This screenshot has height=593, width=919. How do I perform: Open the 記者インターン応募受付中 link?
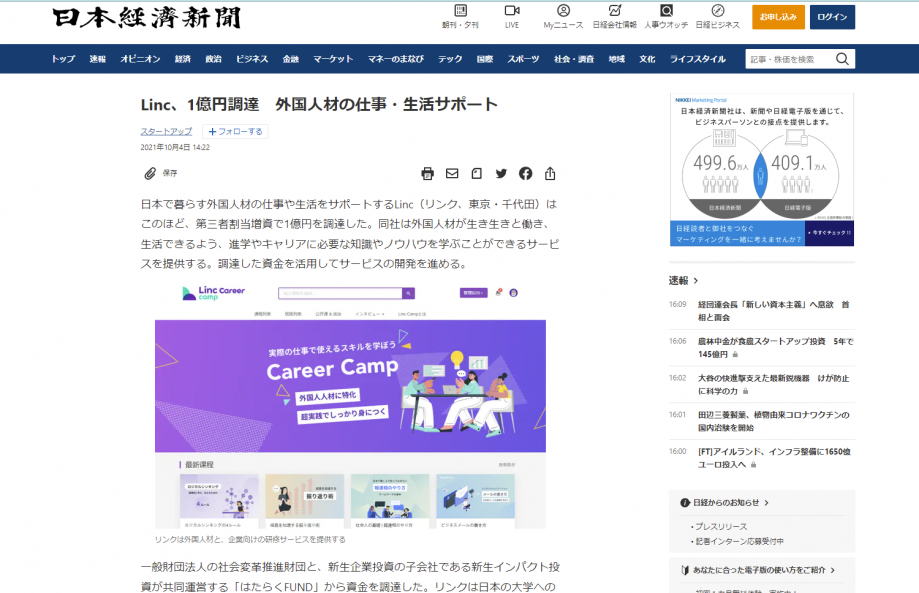coord(740,541)
